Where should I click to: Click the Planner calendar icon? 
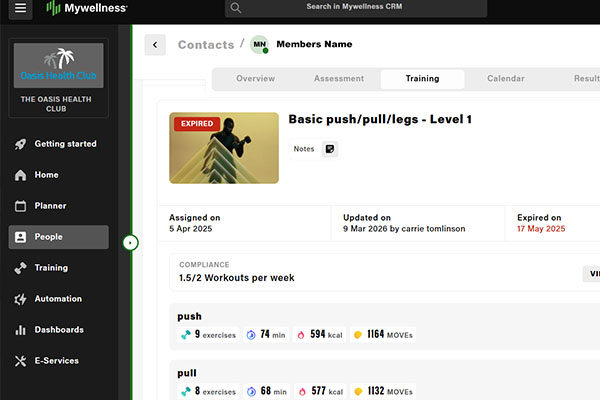tap(21, 206)
